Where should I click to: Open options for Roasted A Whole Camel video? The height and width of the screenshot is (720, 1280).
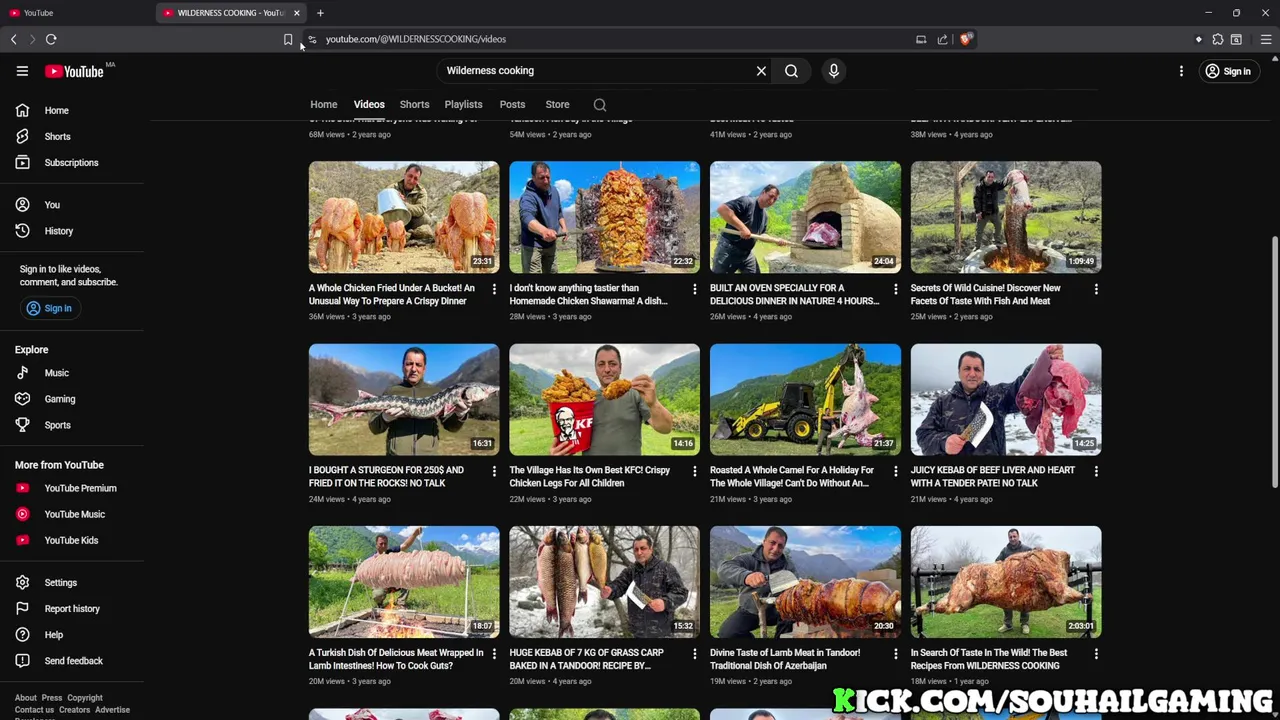click(895, 471)
